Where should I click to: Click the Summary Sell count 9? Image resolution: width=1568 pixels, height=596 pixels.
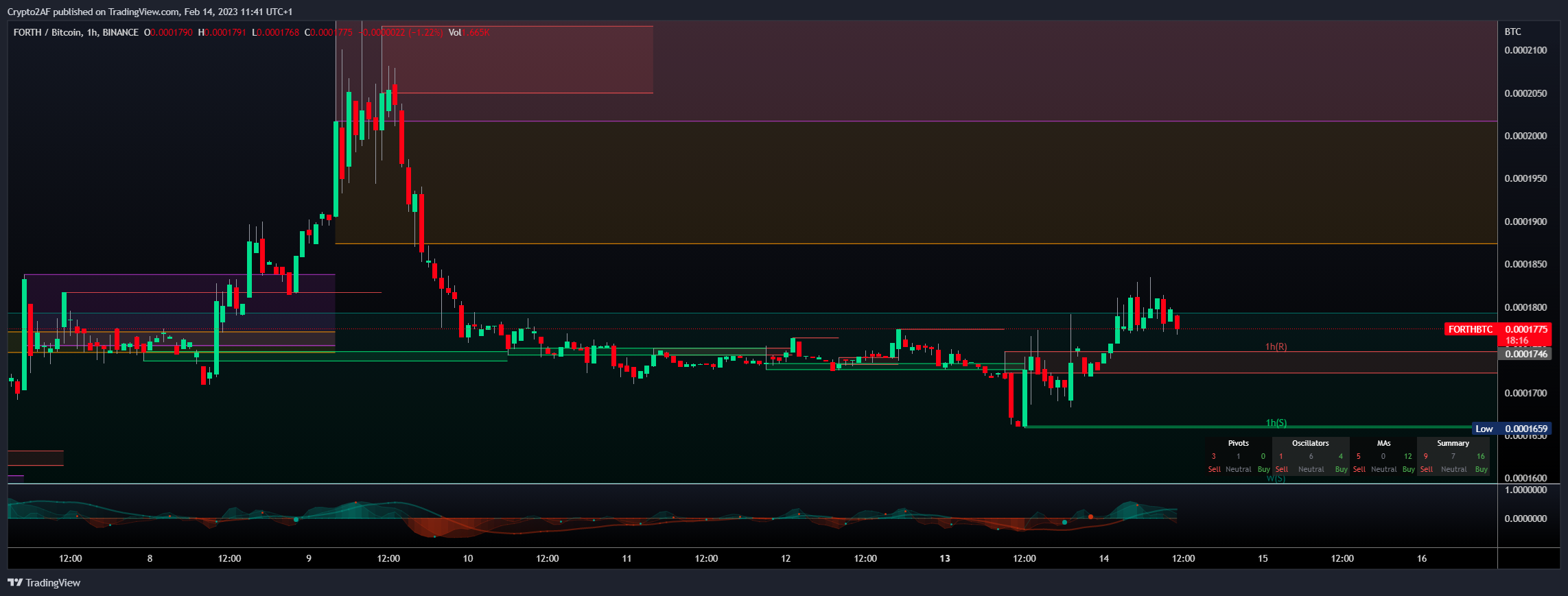(x=1426, y=456)
